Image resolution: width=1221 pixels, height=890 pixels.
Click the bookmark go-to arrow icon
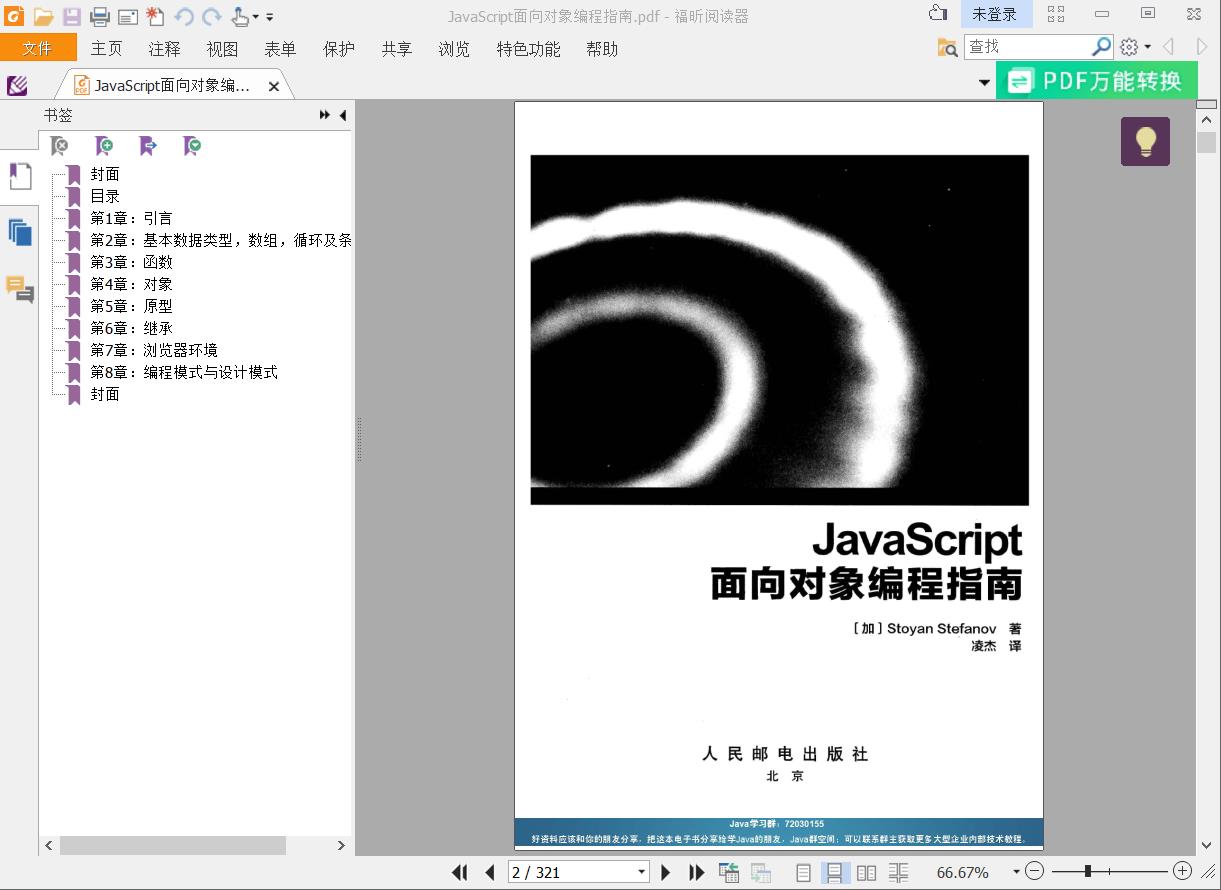148,146
